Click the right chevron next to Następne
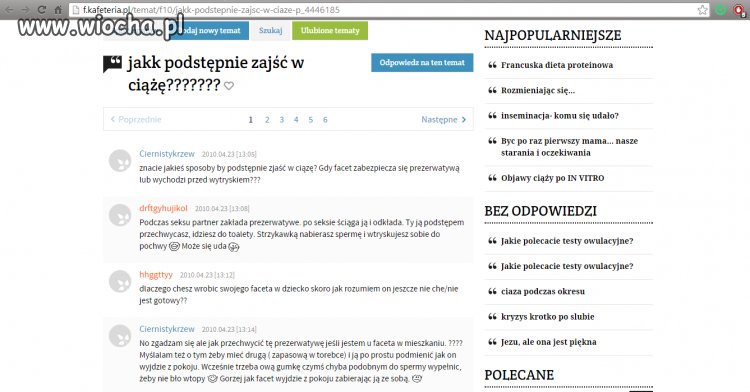Image resolution: width=750 pixels, height=392 pixels. click(x=463, y=120)
